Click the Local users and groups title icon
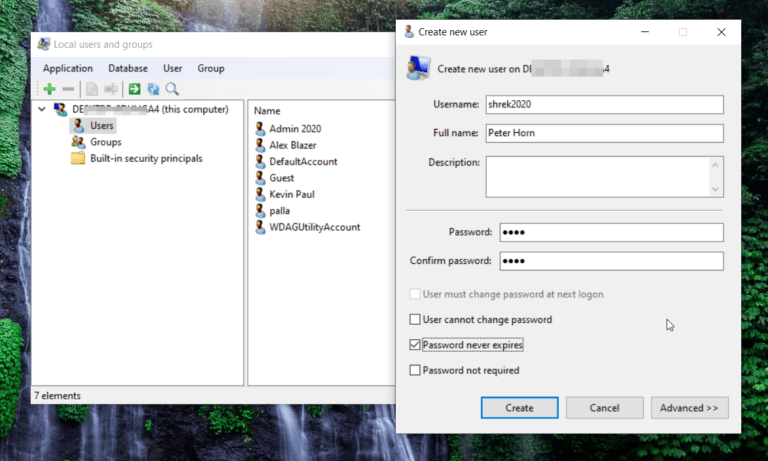 (x=44, y=44)
